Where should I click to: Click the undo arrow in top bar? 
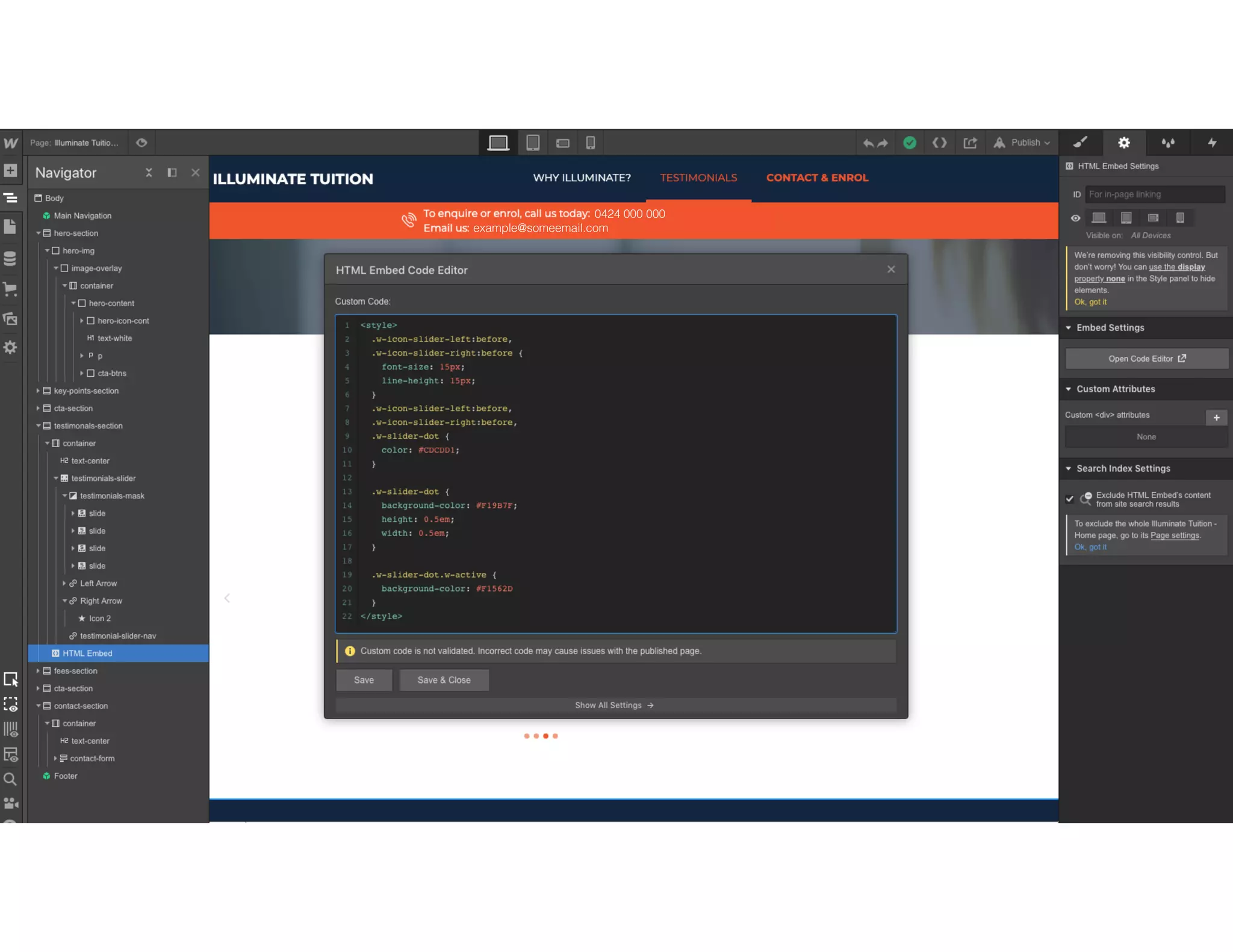tap(868, 143)
